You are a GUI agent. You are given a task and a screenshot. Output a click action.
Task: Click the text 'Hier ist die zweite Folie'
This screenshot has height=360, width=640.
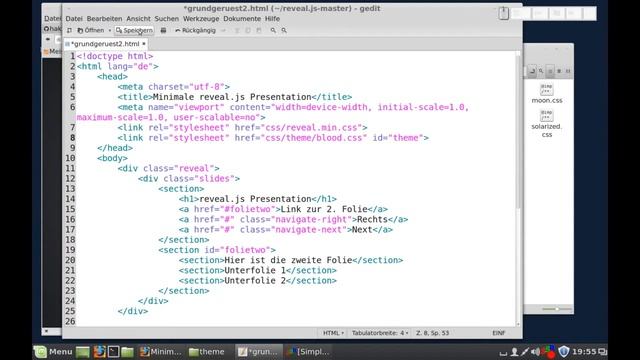(x=288, y=260)
